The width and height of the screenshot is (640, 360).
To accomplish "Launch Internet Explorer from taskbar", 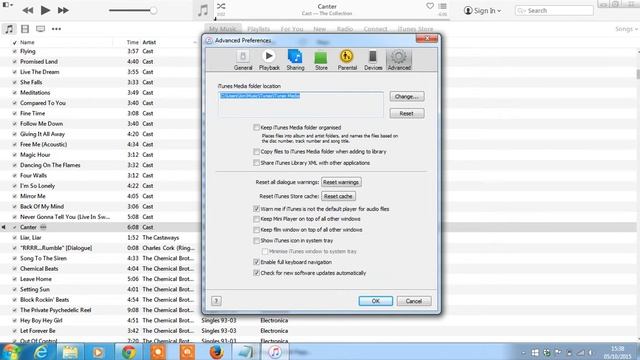I will 41,352.
